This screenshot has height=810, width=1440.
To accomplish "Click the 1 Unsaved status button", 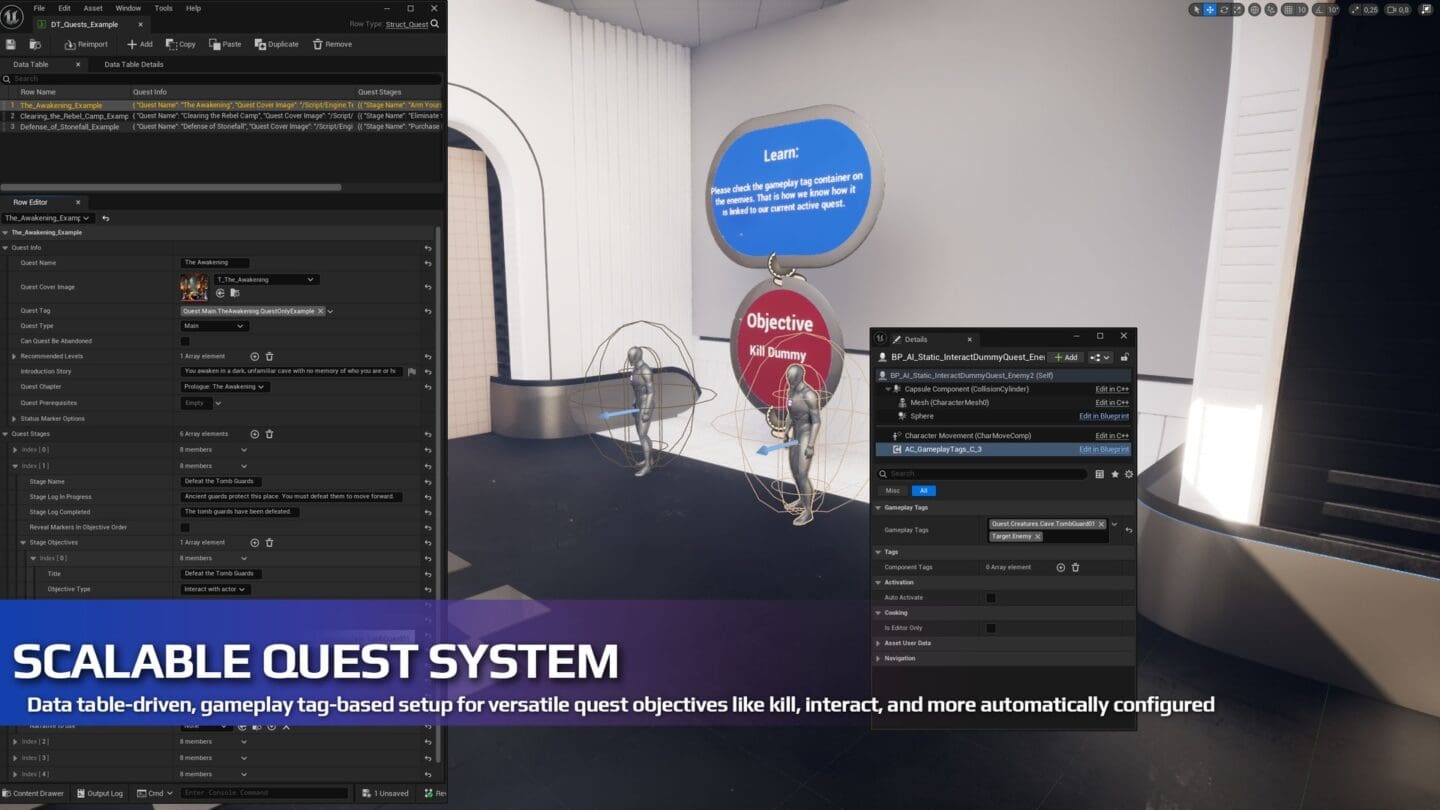I will pos(385,793).
